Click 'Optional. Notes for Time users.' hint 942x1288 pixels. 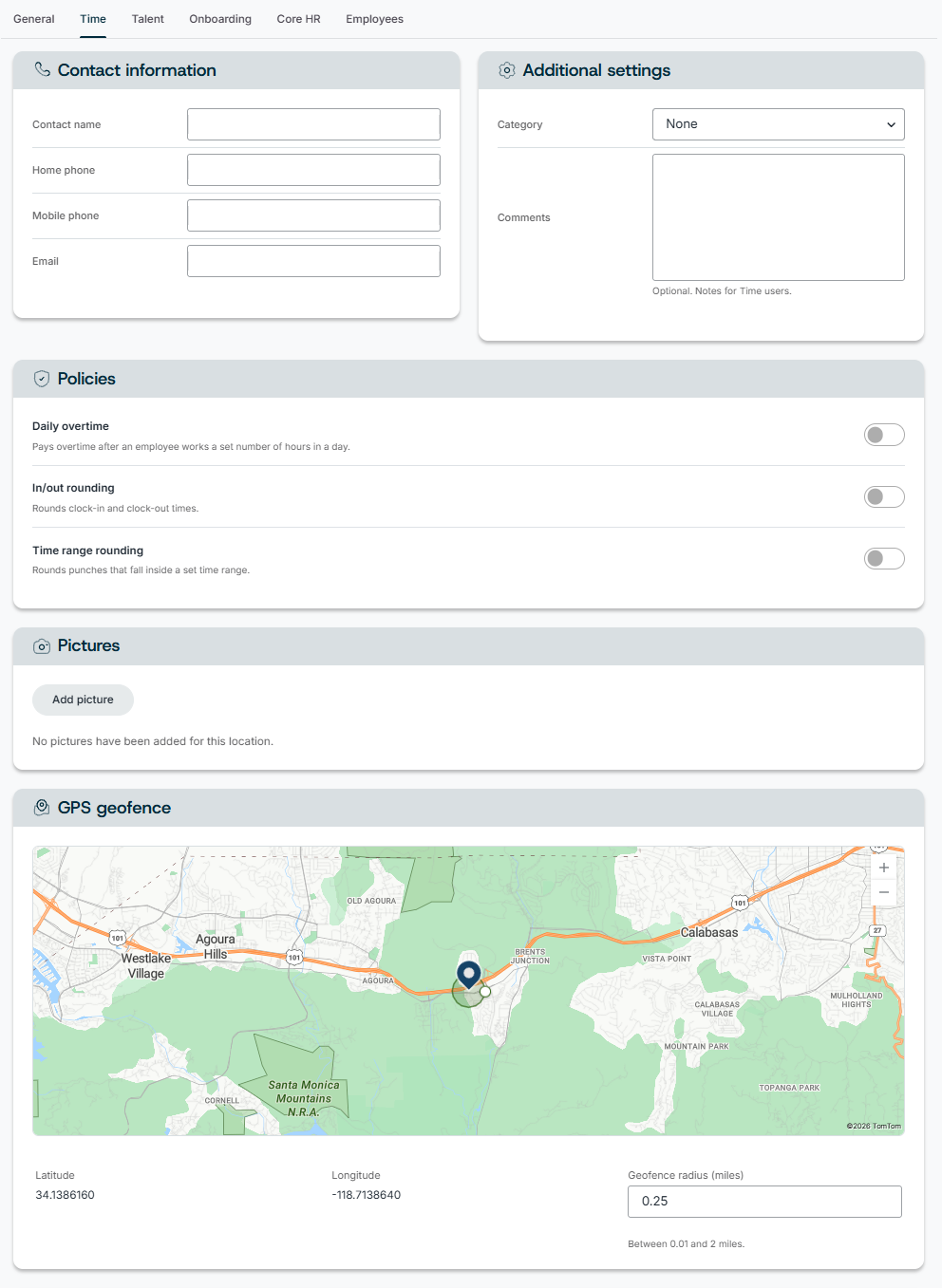pyautogui.click(x=722, y=291)
